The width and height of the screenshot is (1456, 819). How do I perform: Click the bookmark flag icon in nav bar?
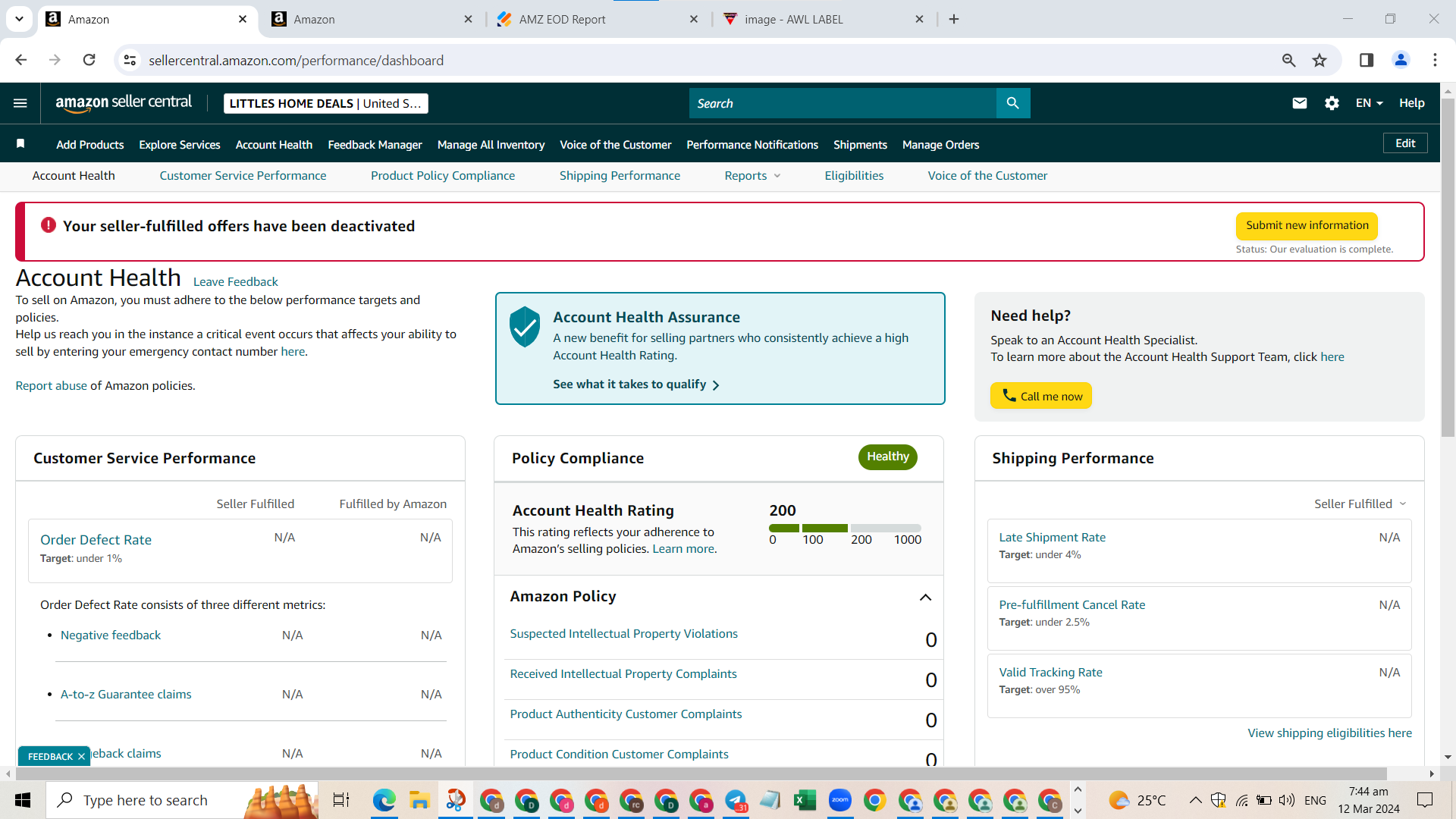(x=20, y=144)
